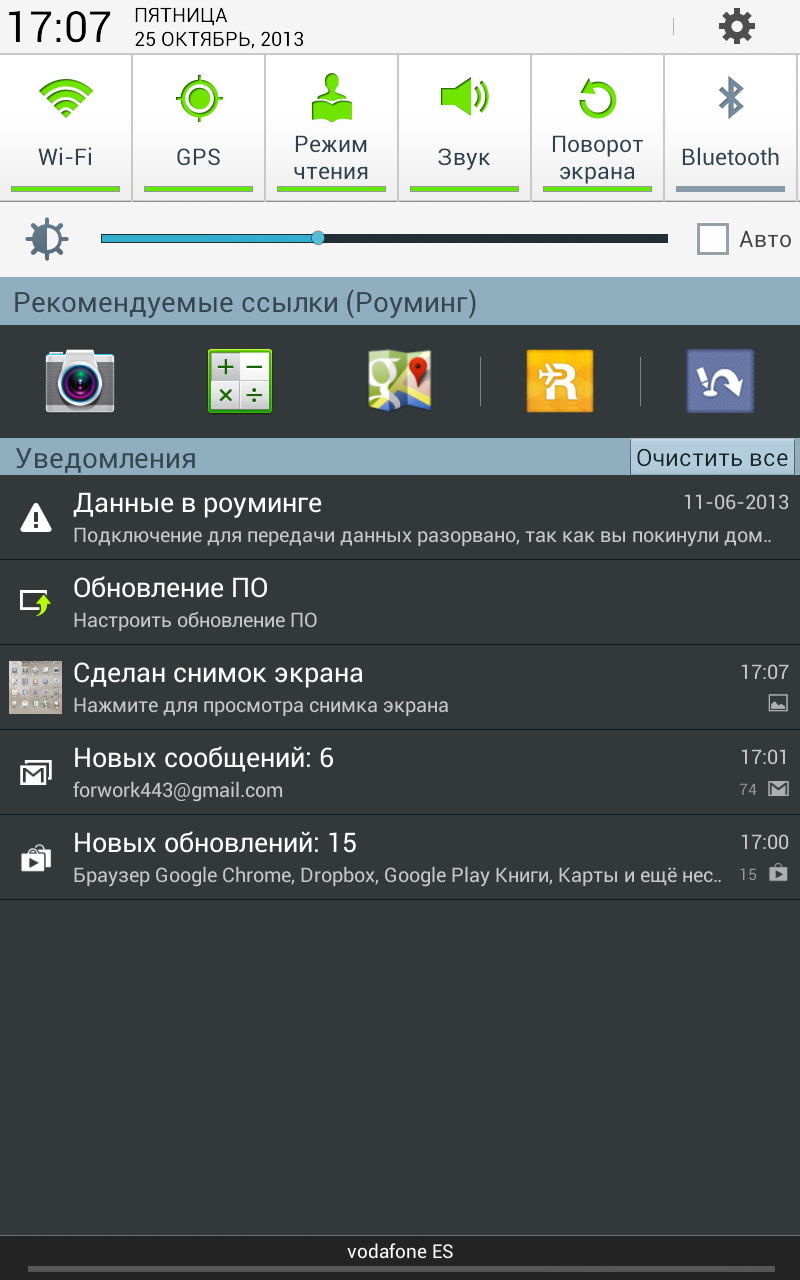The image size is (800, 1280).
Task: Open the Calculator app shortcut
Action: point(240,381)
